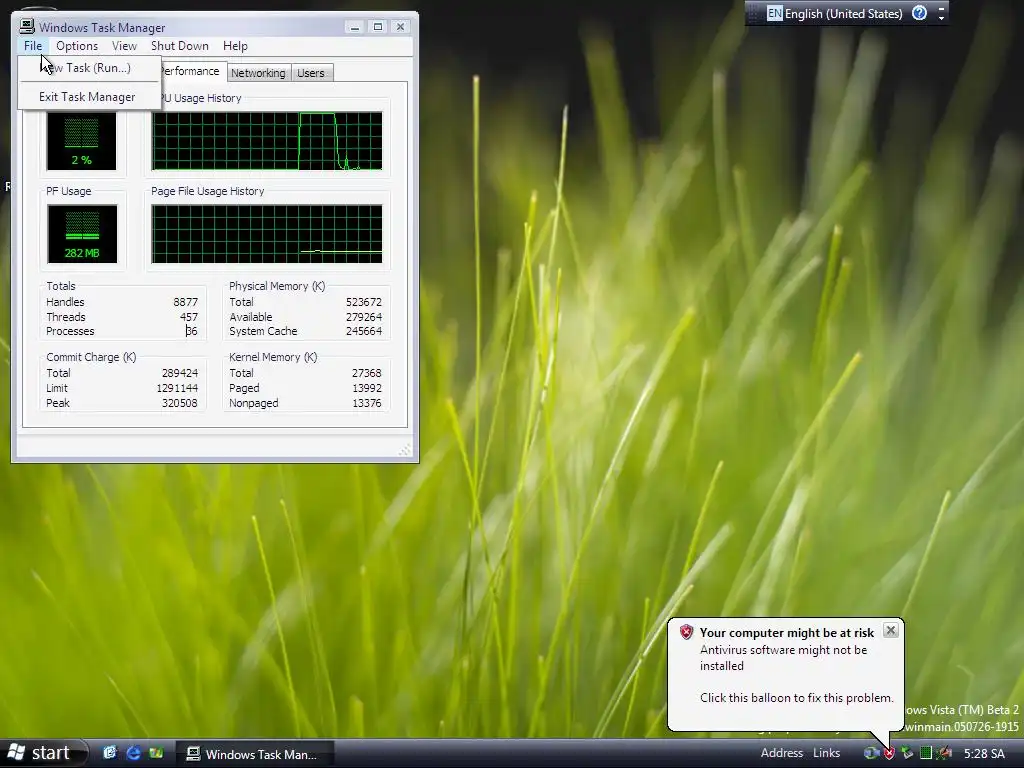Click the taskbar clock 5:28 SA
The height and width of the screenshot is (768, 1024).
tap(984, 754)
